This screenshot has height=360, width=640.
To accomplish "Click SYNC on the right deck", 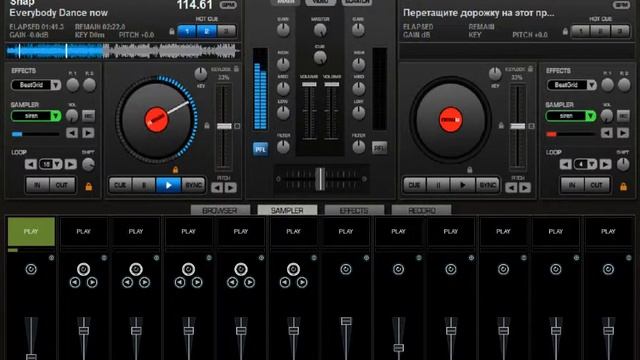I will pyautogui.click(x=487, y=185).
